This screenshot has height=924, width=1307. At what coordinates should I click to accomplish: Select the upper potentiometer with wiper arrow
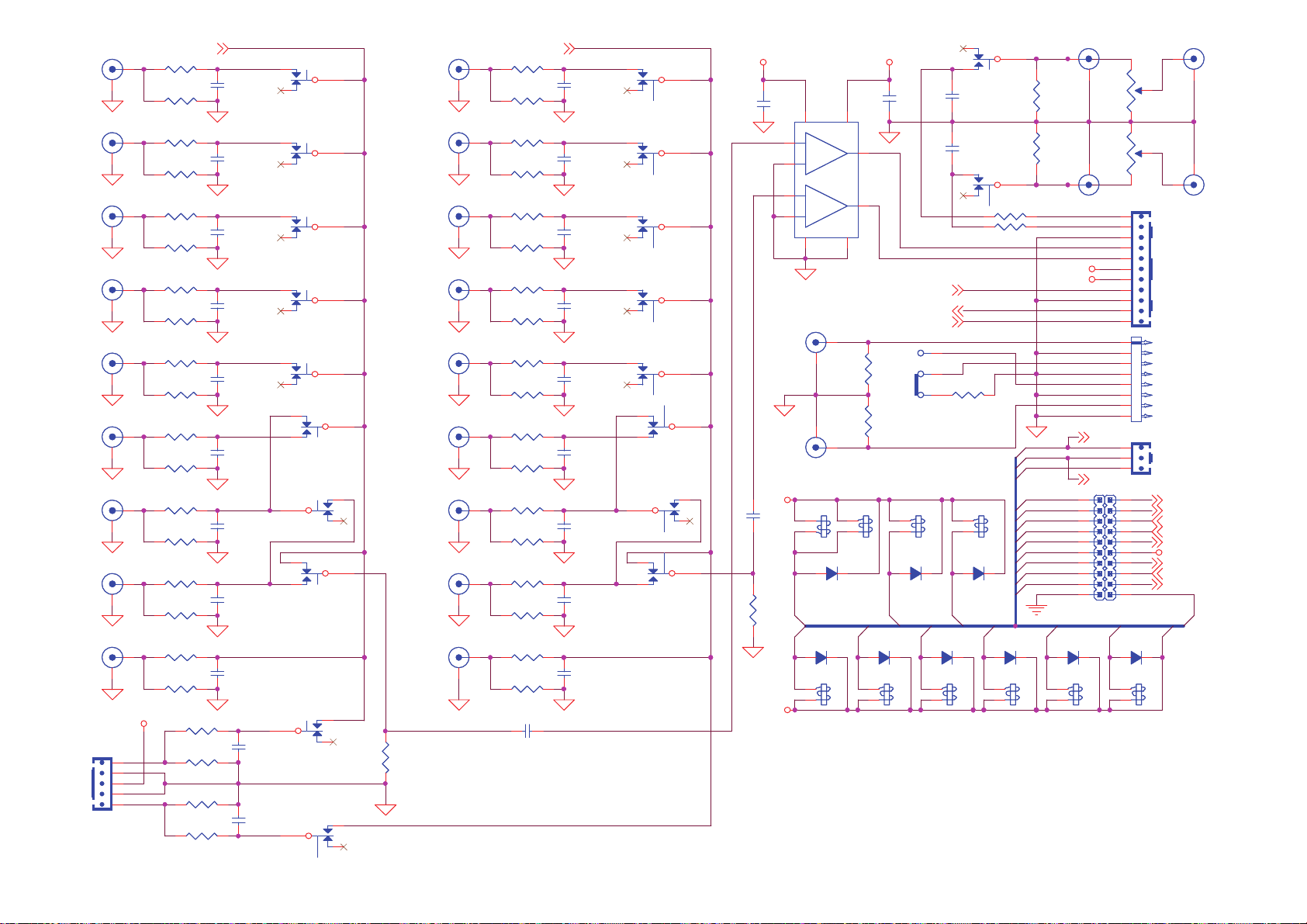[x=1132, y=90]
